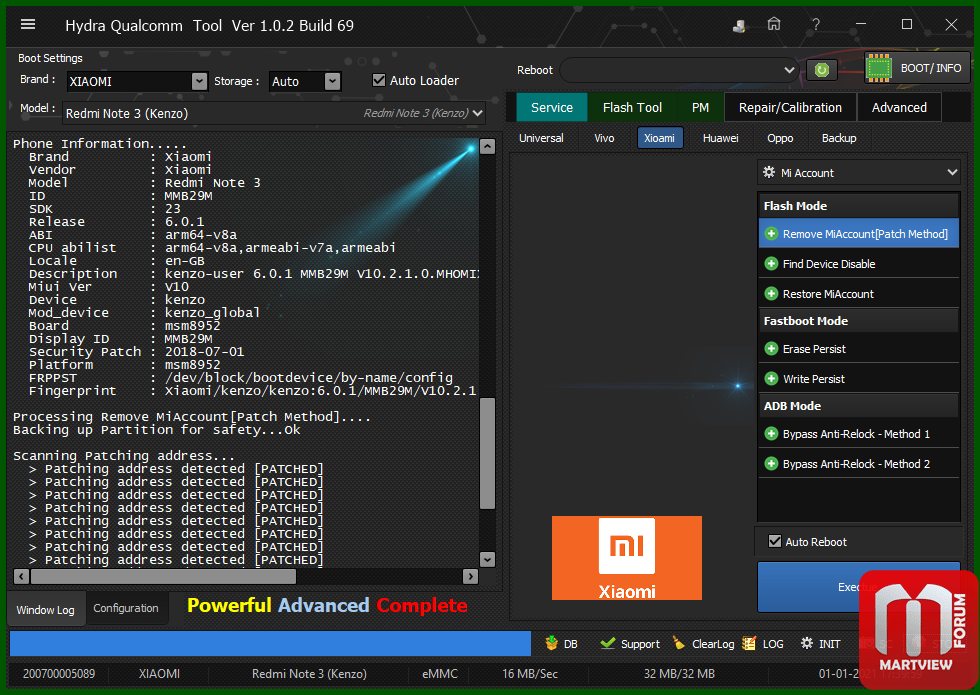
Task: Open the hamburger menu icon
Action: coord(28,25)
